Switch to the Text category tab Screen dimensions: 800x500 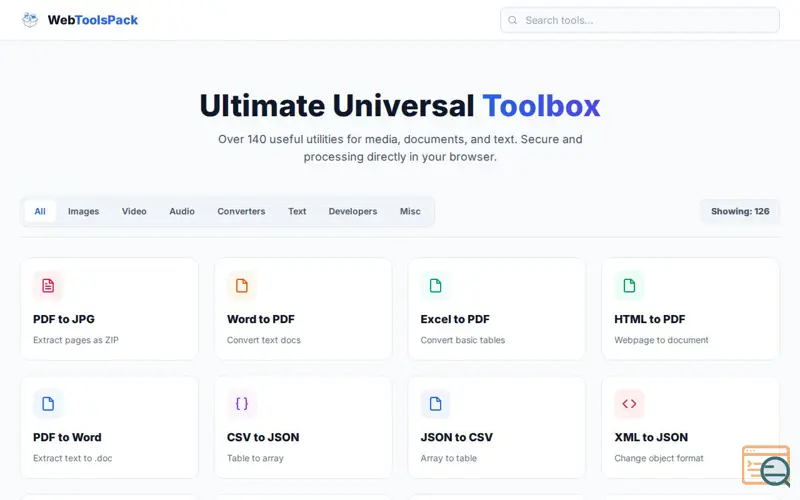(297, 211)
